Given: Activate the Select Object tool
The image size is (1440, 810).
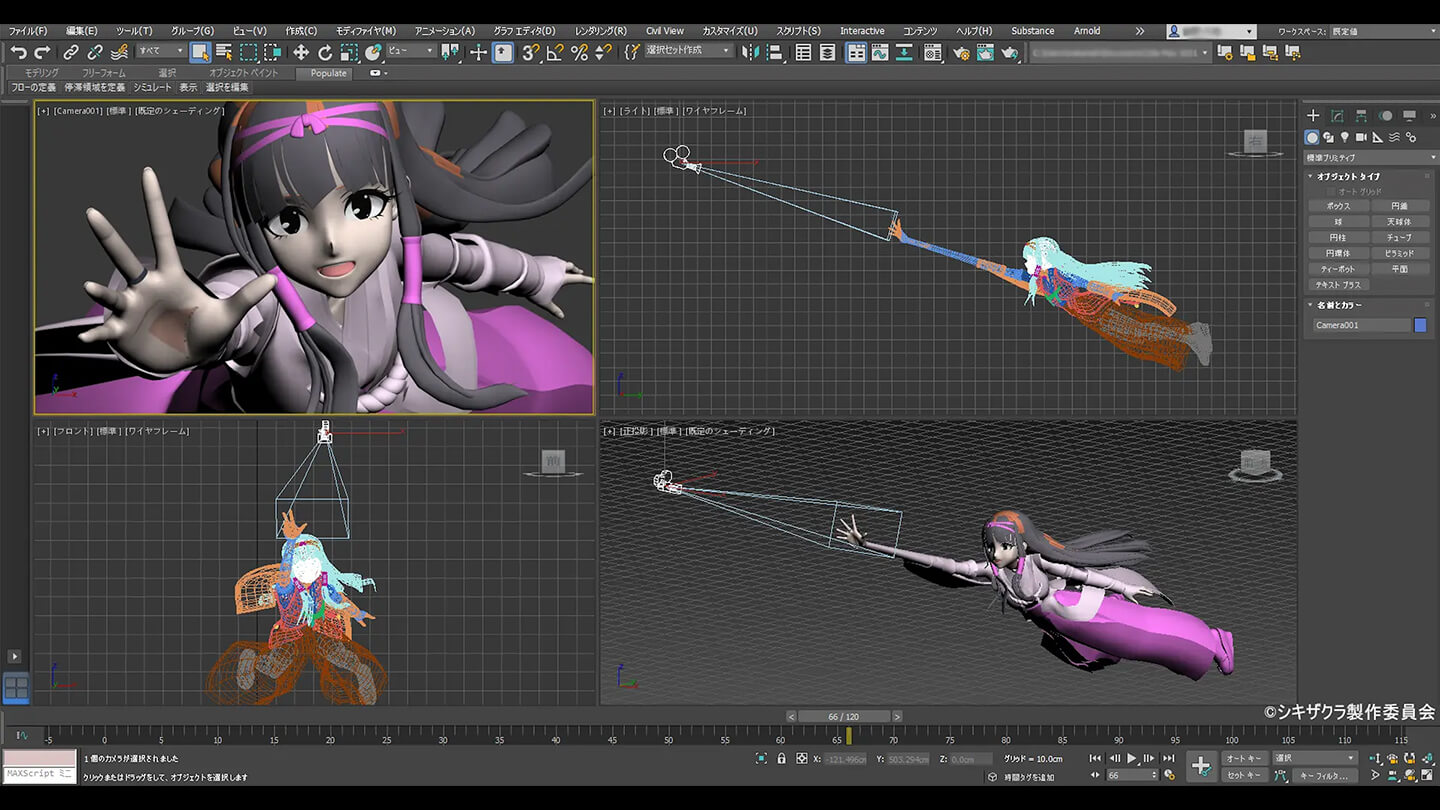Looking at the screenshot, I should pos(200,52).
